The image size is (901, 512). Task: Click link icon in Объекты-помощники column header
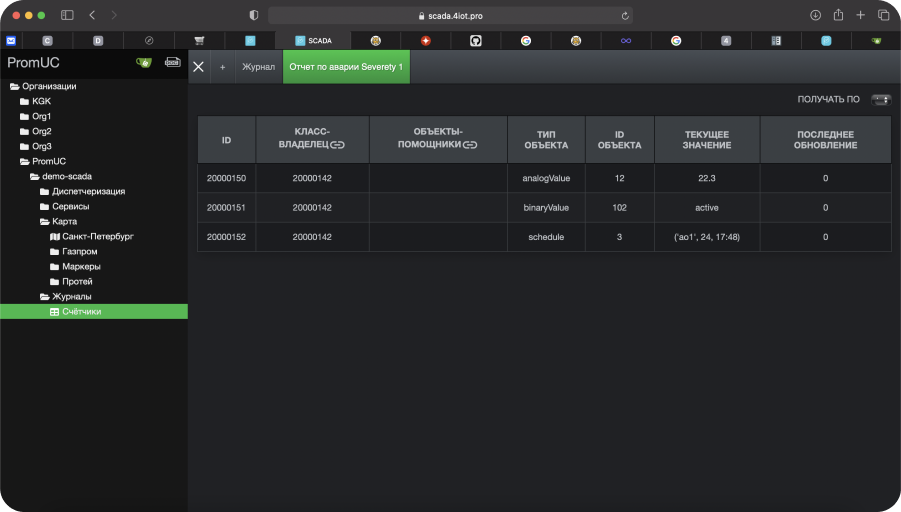tap(470, 146)
